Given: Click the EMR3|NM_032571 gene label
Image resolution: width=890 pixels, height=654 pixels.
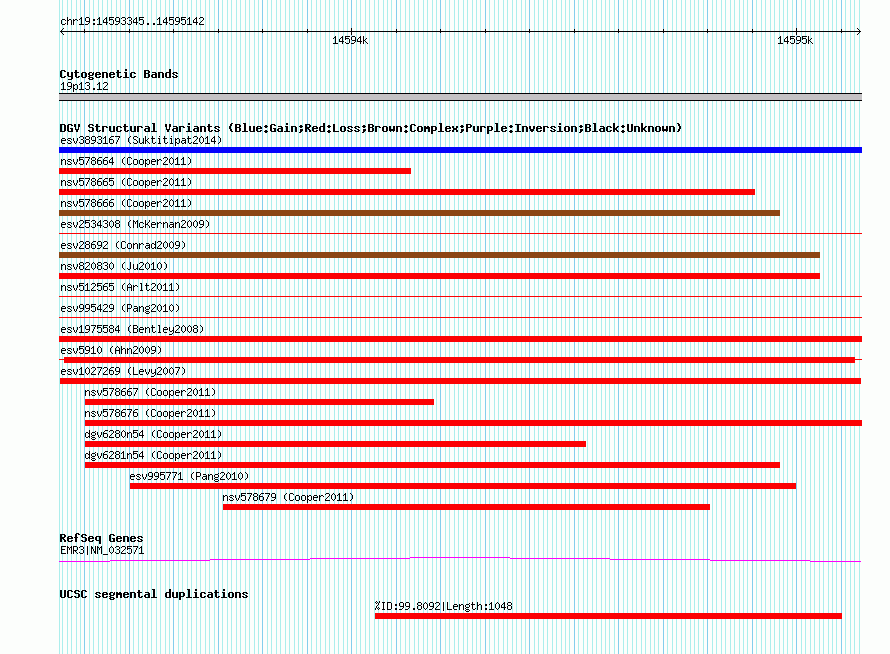Looking at the screenshot, I should click(102, 550).
